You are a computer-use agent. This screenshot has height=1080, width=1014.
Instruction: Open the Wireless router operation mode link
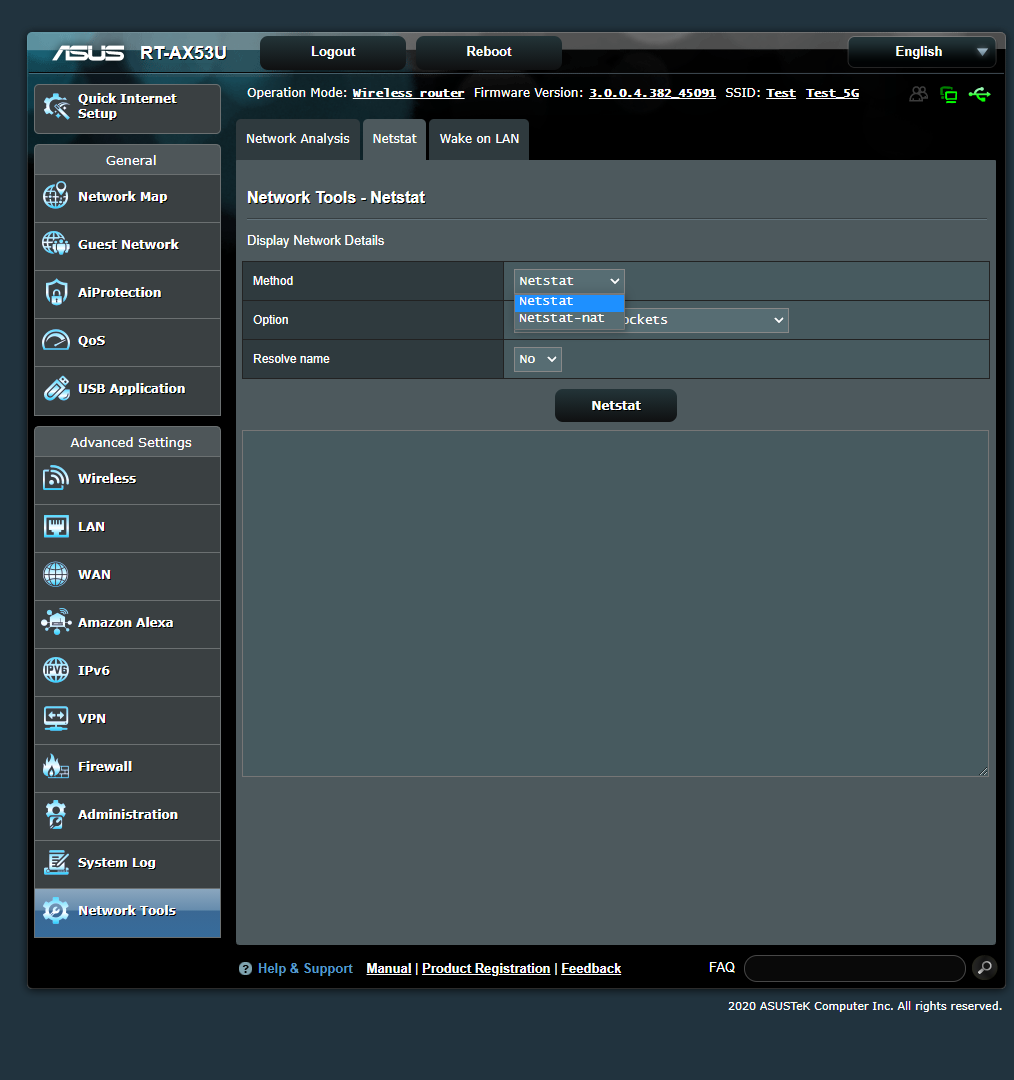point(408,93)
